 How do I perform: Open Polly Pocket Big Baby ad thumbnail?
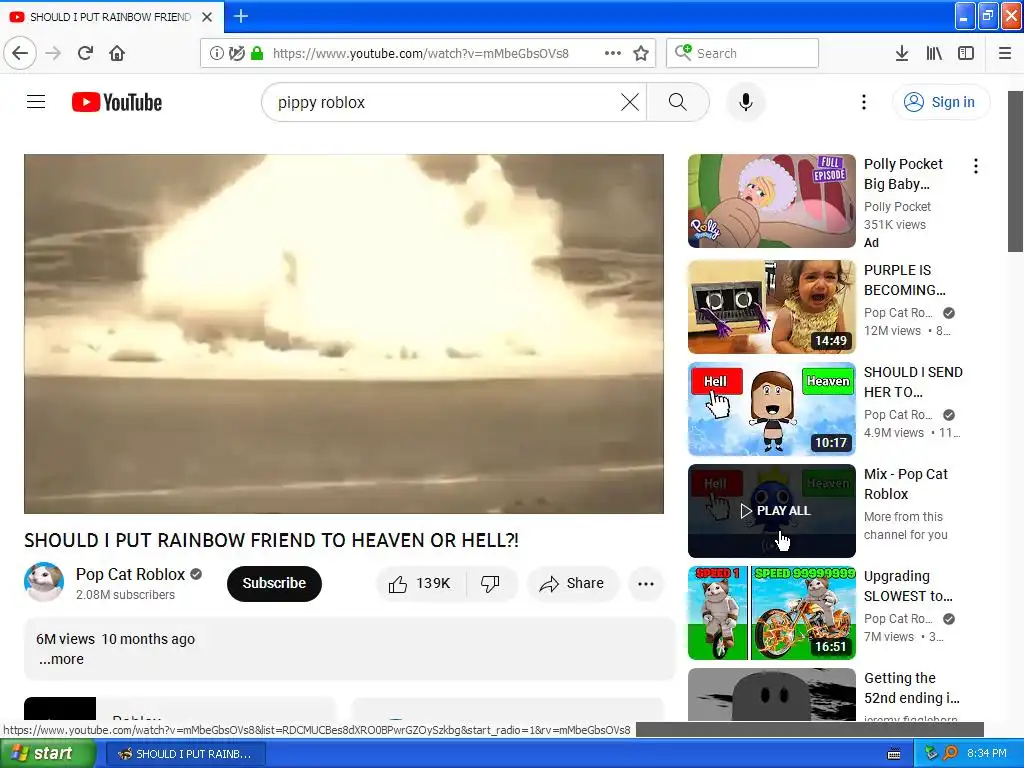point(771,200)
